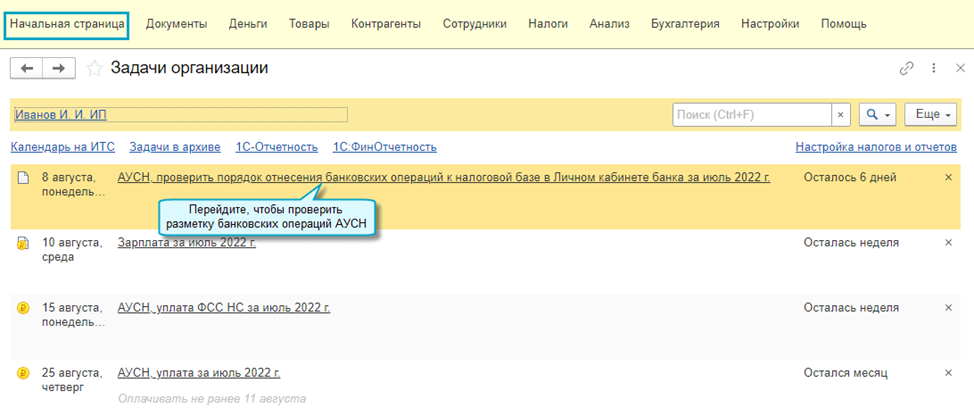Open the AУСН, уплата ФСС НС task
974x416 pixels.
[223, 307]
